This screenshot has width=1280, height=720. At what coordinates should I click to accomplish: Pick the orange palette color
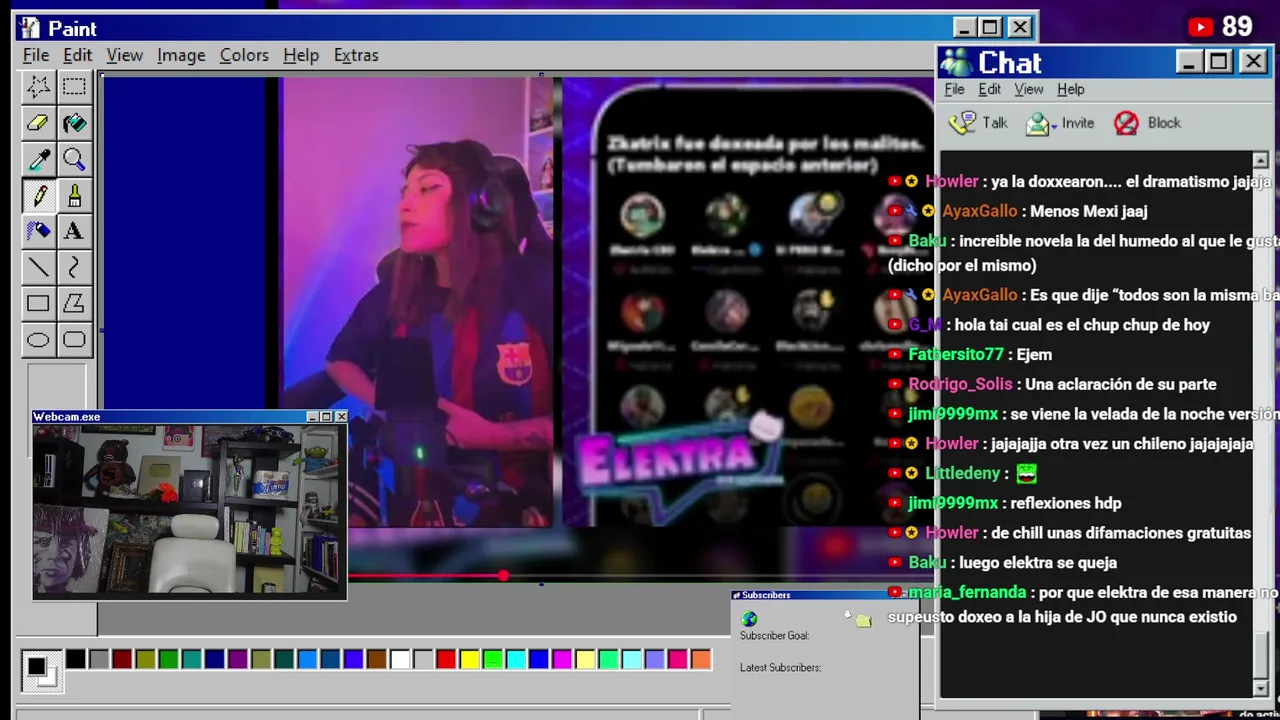tap(701, 659)
